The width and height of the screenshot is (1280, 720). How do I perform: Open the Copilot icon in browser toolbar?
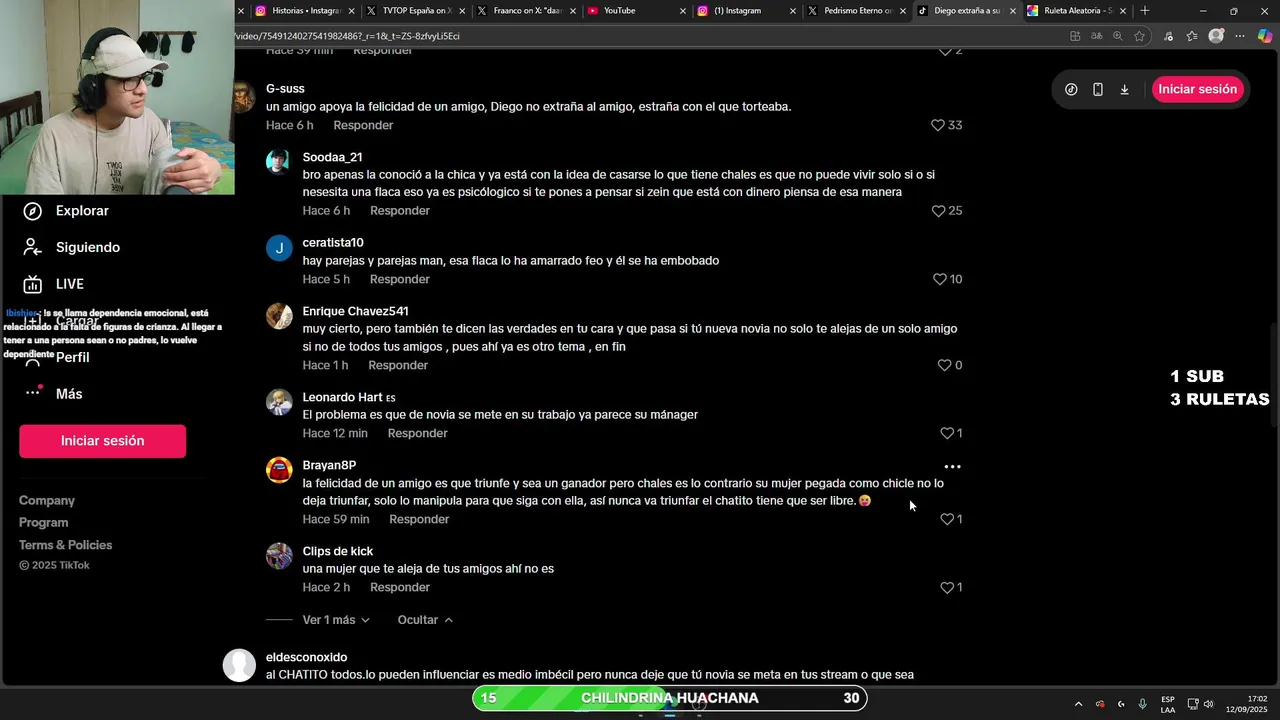point(1265,36)
